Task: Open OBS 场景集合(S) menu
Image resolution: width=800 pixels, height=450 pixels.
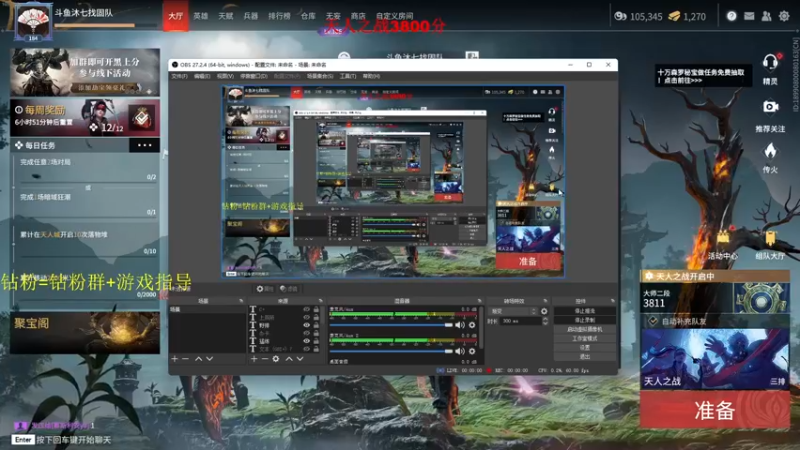Action: (320, 76)
